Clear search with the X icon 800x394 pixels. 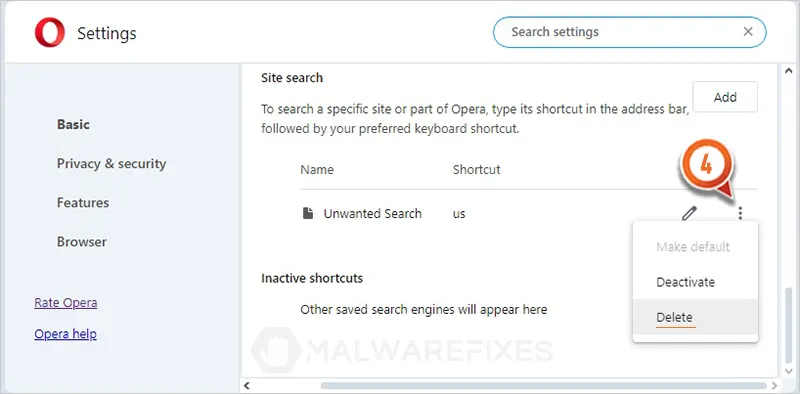point(748,32)
